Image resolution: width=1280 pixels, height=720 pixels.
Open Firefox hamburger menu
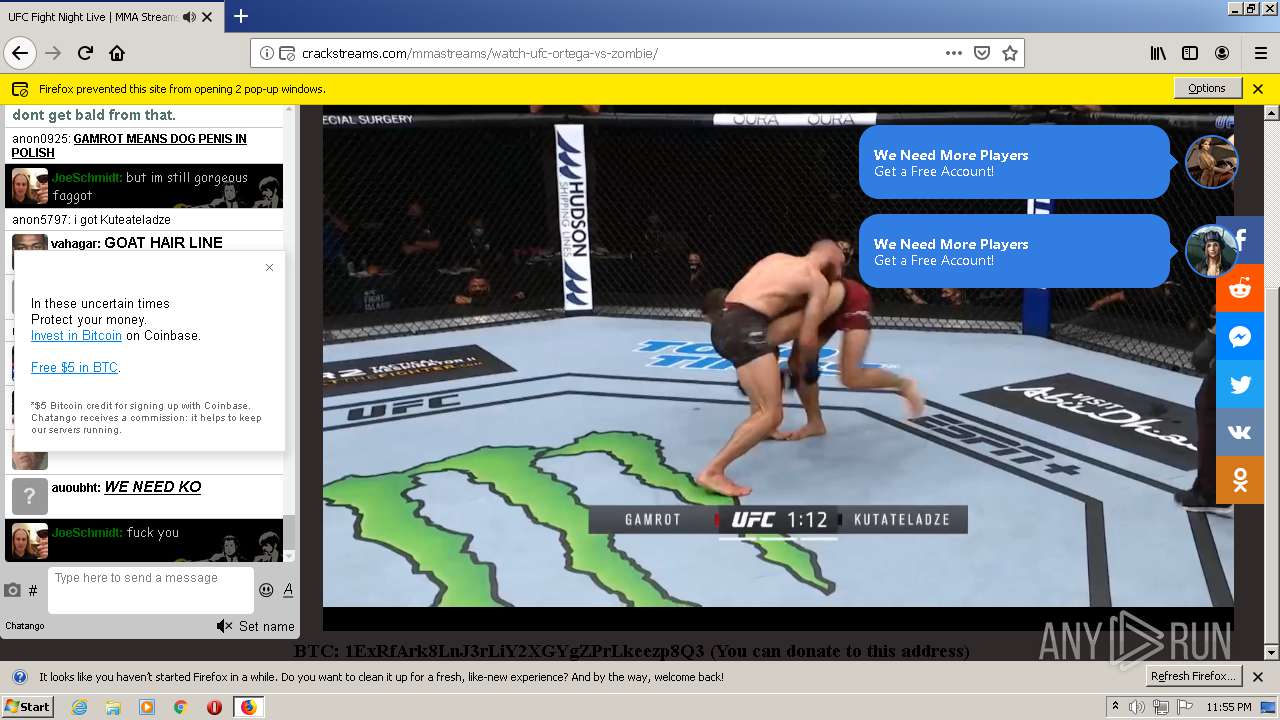(x=1260, y=53)
